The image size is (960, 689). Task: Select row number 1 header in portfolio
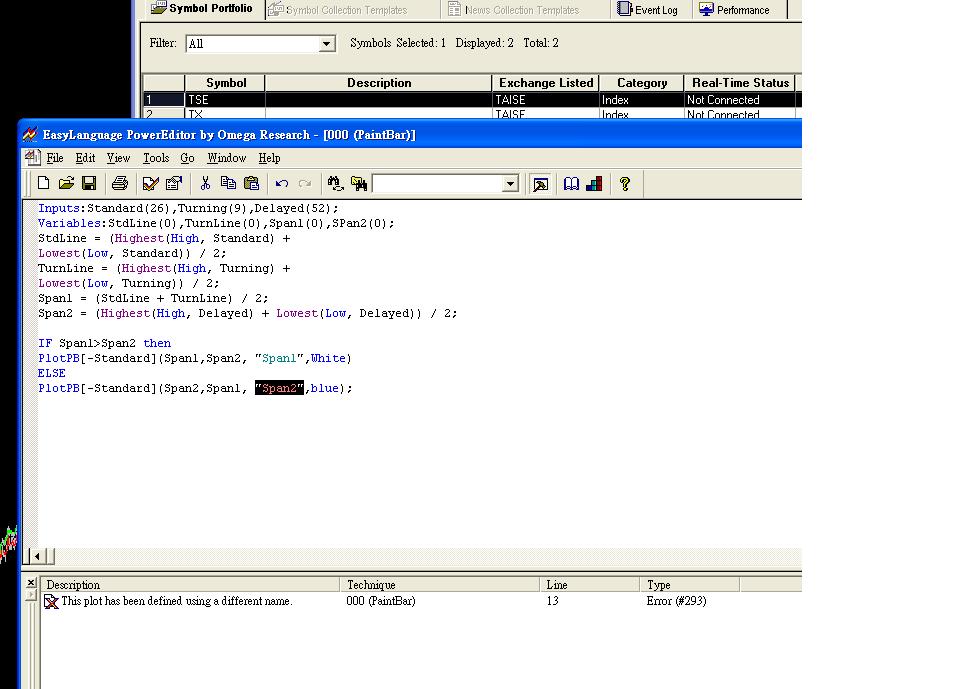[x=163, y=100]
